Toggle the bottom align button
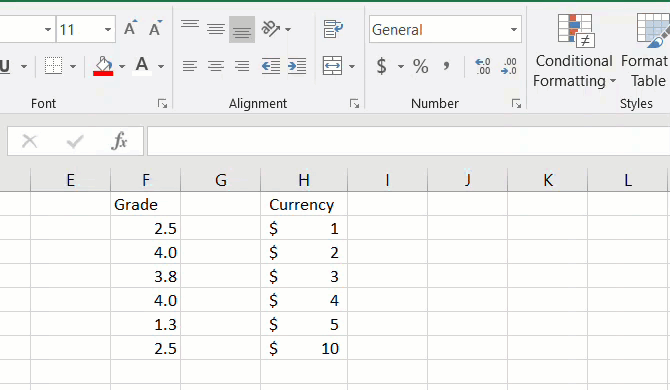Screen dimensions: 670x390 (242, 29)
